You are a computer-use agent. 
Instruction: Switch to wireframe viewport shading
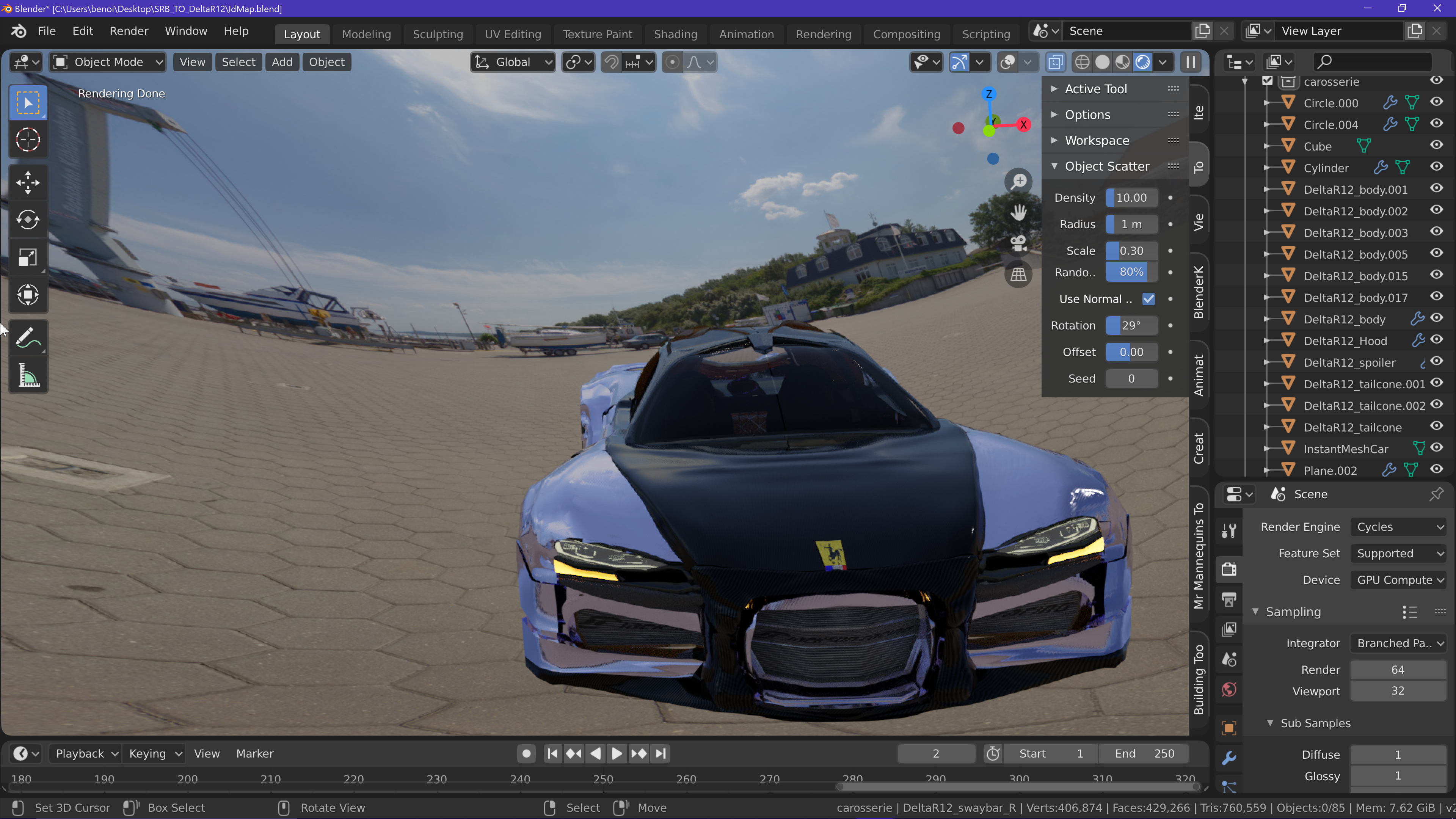coord(1082,62)
